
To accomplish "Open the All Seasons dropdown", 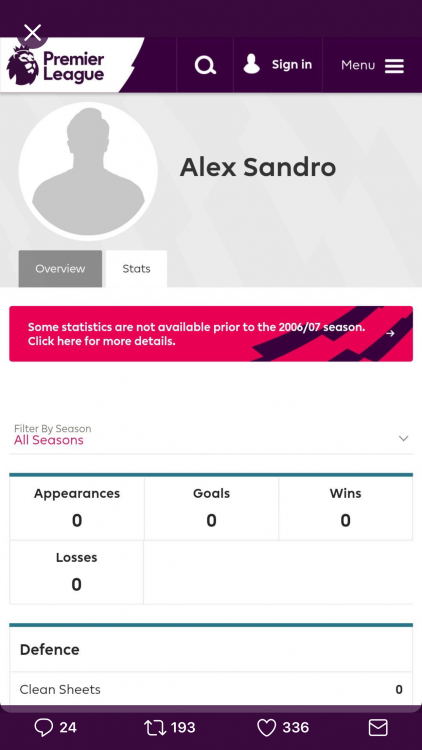I will point(211,435).
